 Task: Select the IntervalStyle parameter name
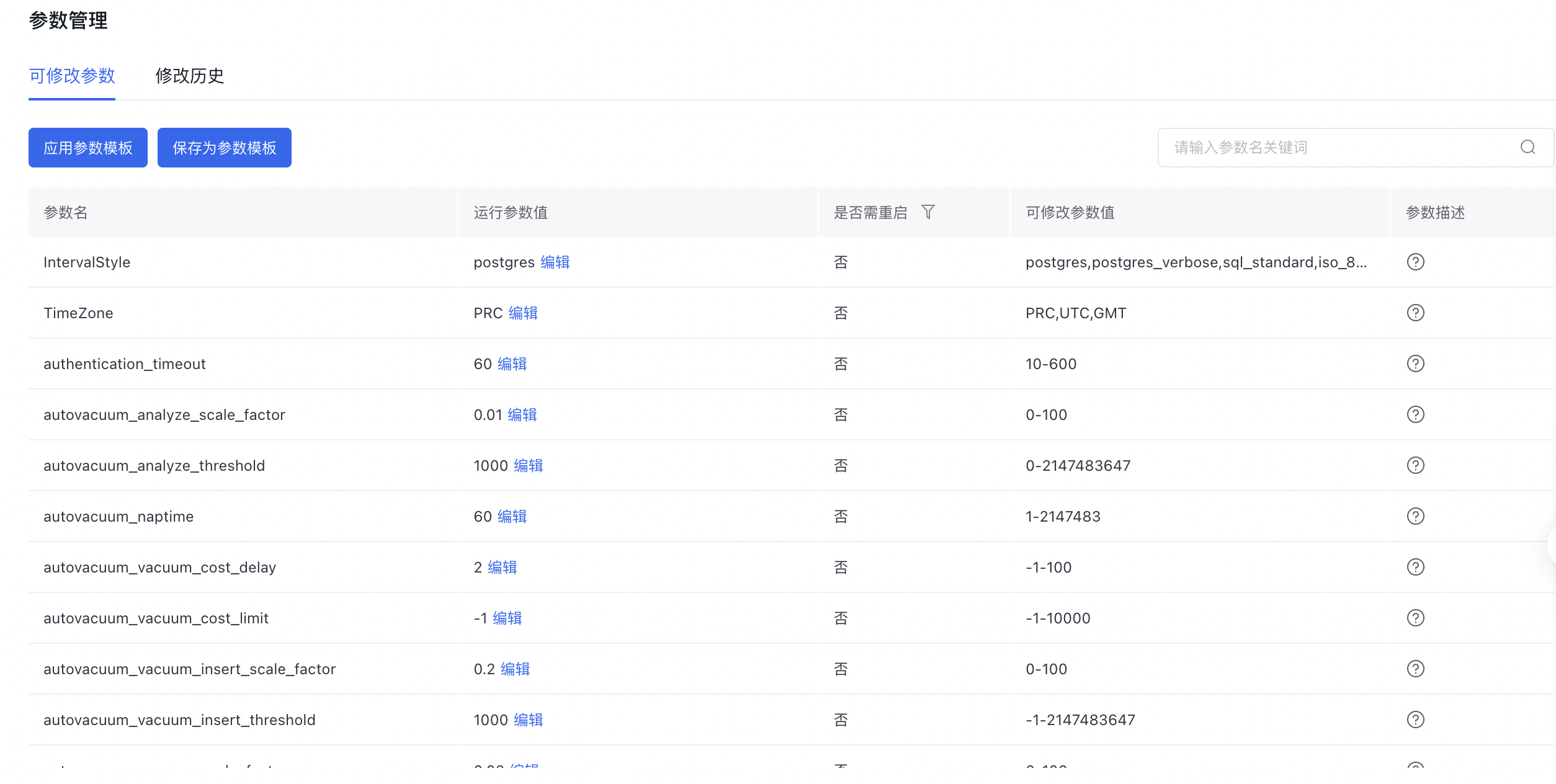[87, 262]
